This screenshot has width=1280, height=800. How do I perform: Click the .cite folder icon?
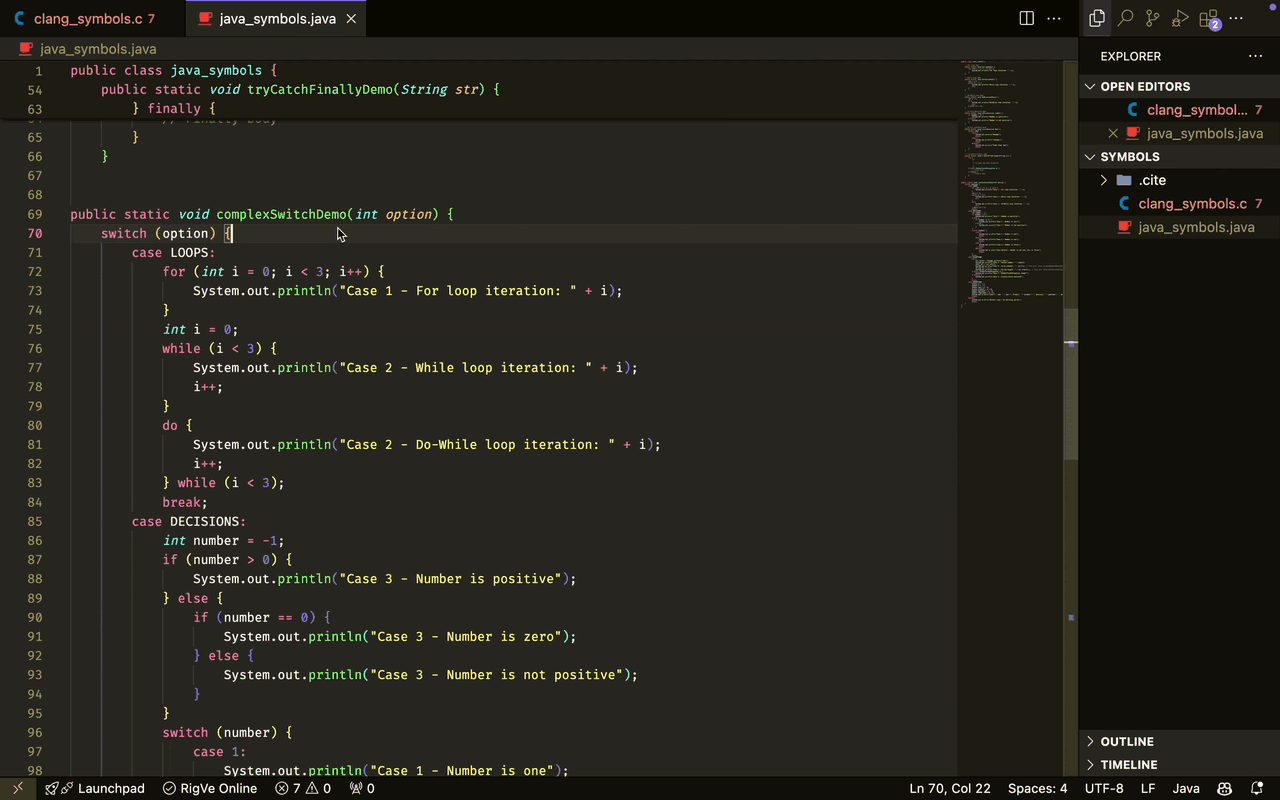(x=1124, y=180)
